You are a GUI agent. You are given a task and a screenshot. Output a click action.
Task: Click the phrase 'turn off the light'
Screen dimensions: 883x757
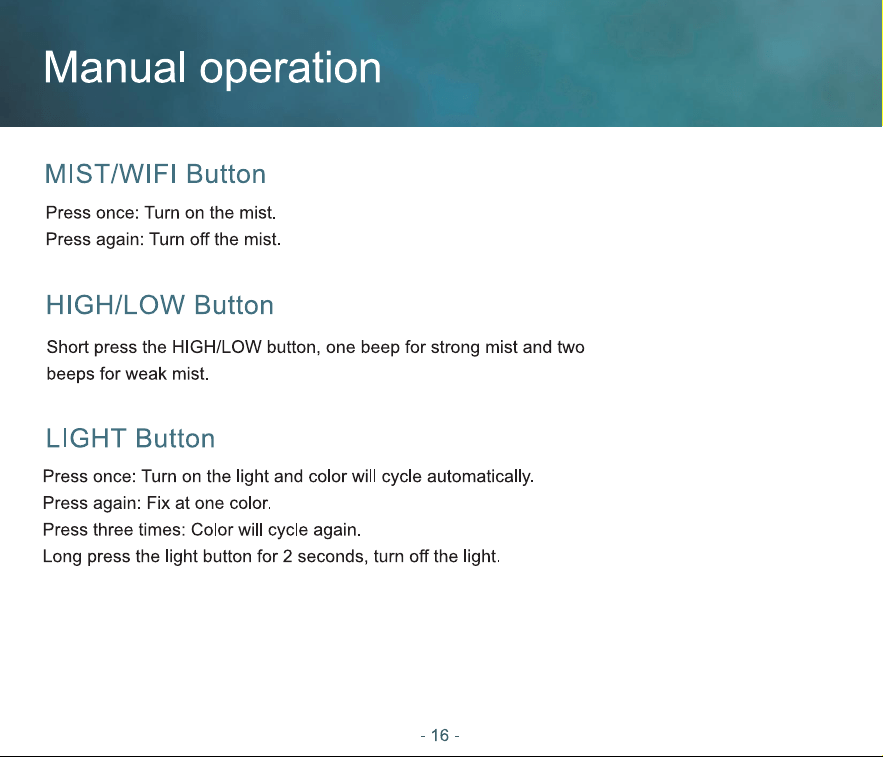436,556
